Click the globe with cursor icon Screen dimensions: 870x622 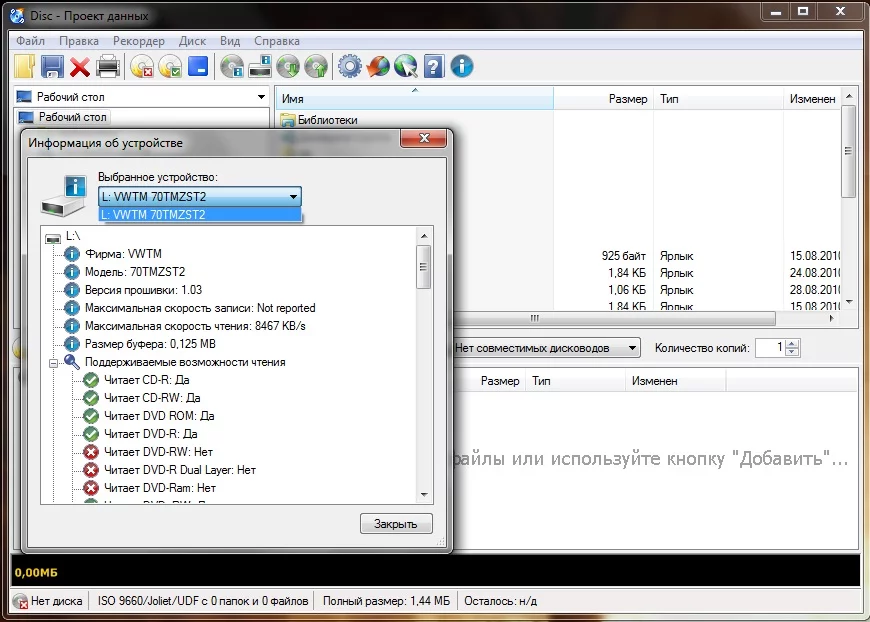pyautogui.click(x=406, y=67)
